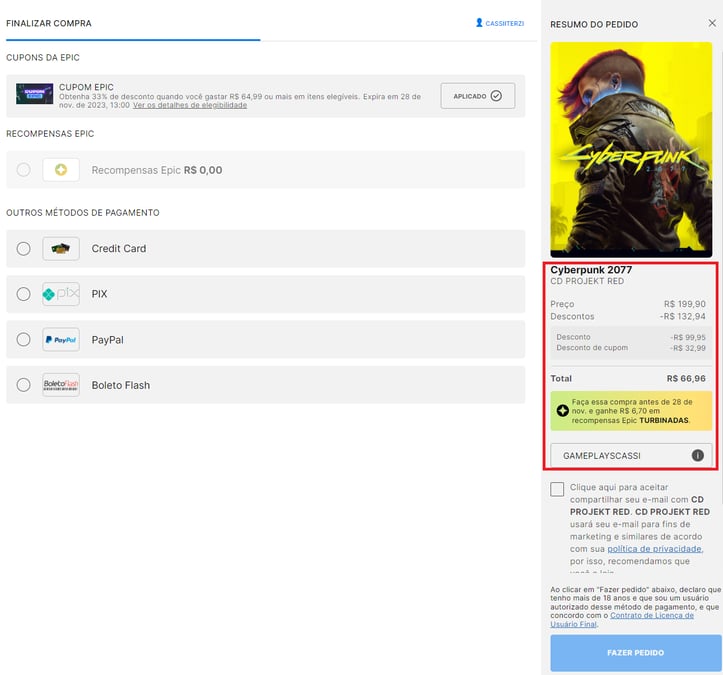
Task: Click the FINALIZAR COMPRA heading
Action: (49, 24)
